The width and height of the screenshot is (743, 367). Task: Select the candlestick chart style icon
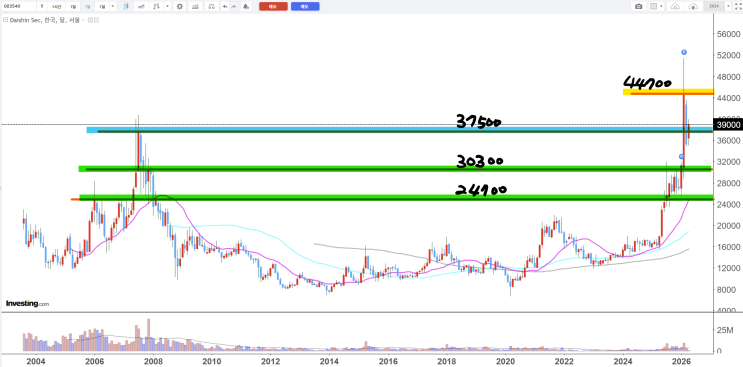pos(126,6)
